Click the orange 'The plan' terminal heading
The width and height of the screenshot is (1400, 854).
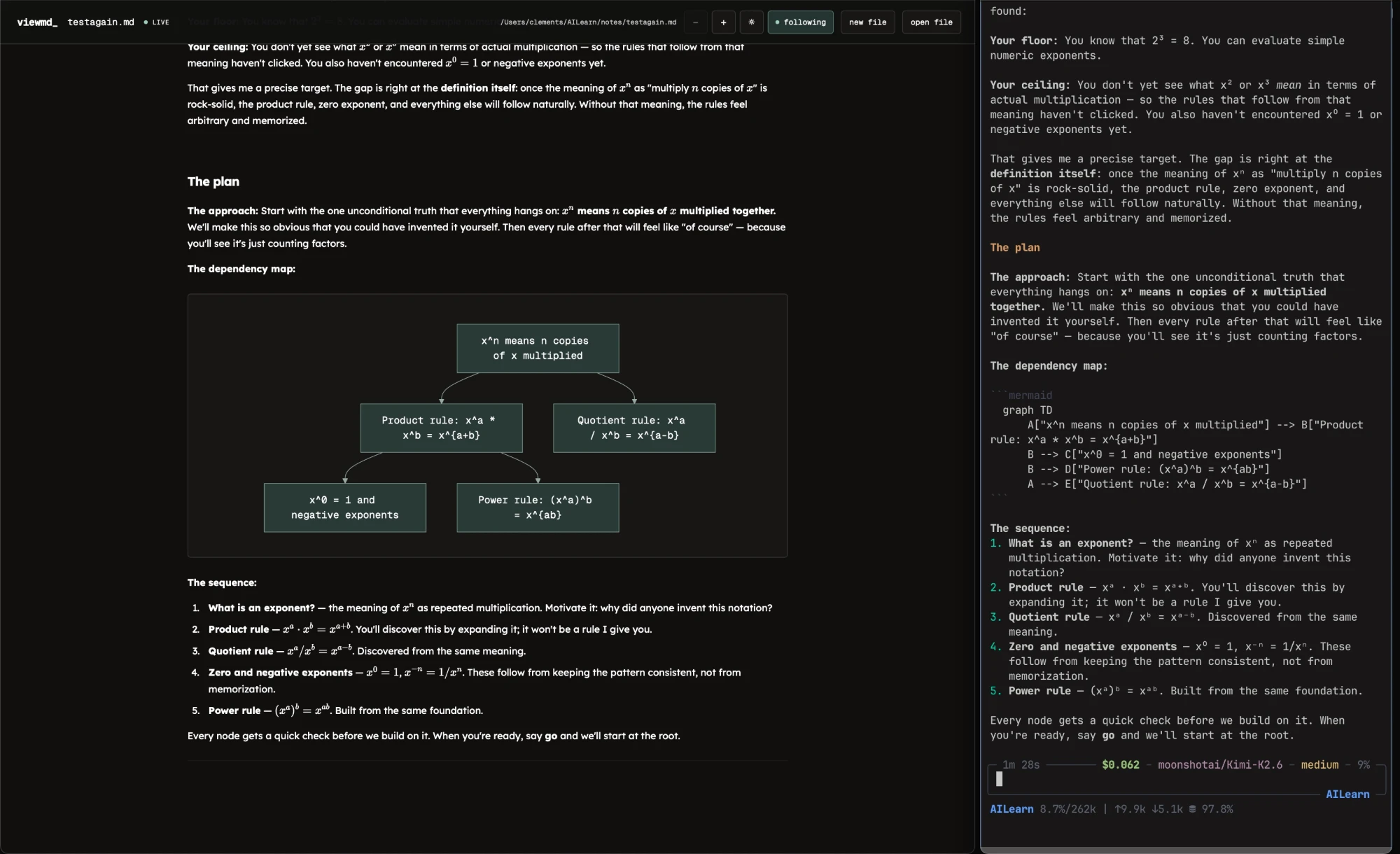[1015, 247]
